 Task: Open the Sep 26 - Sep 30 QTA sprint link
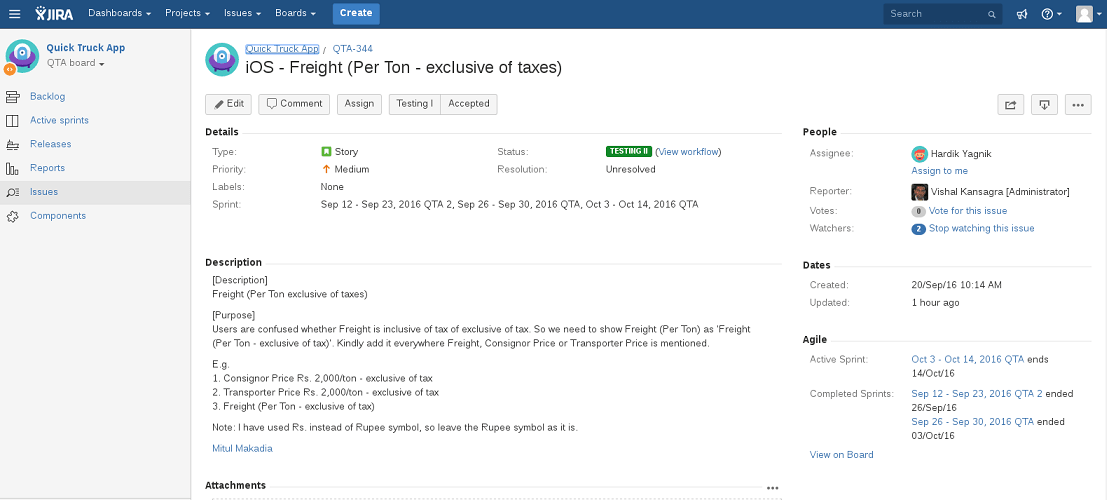click(972, 422)
